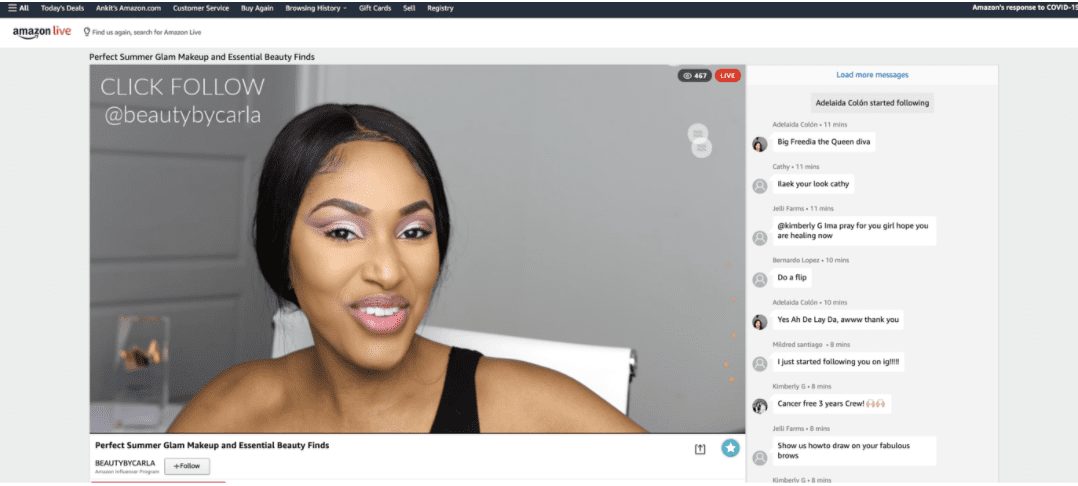This screenshot has width=1078, height=486.
Task: Click the Amazon Live logo
Action: click(41, 32)
